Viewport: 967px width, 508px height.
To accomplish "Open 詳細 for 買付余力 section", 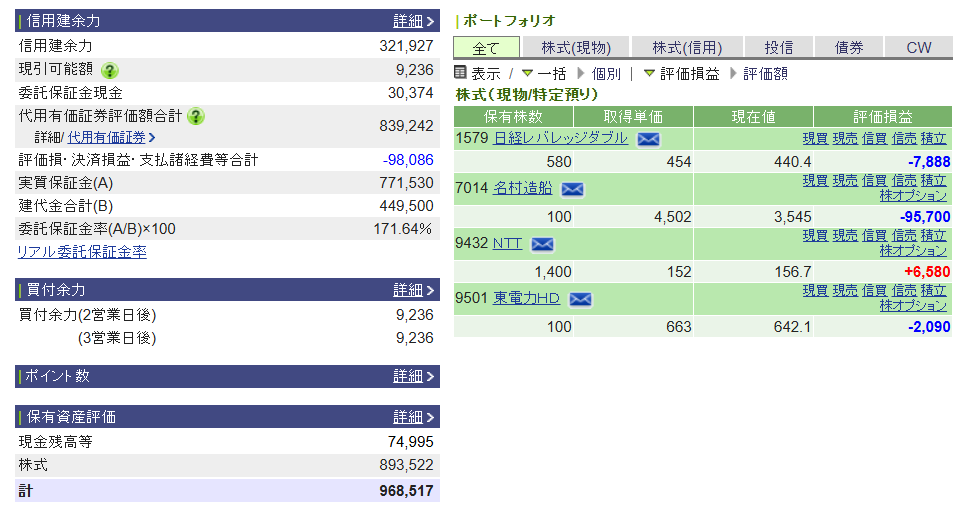I will coord(414,290).
